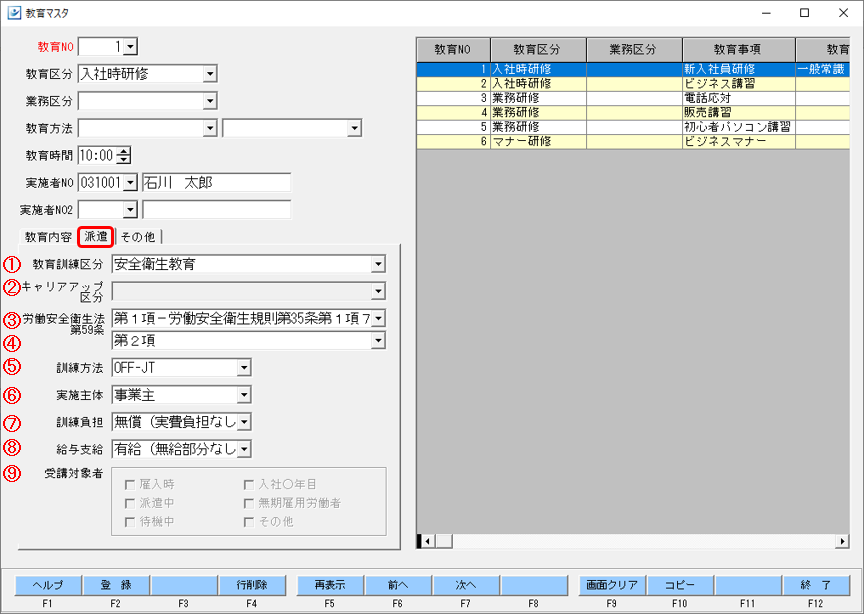
Task: Check the 雇入時 checkbox
Action: [x=130, y=485]
